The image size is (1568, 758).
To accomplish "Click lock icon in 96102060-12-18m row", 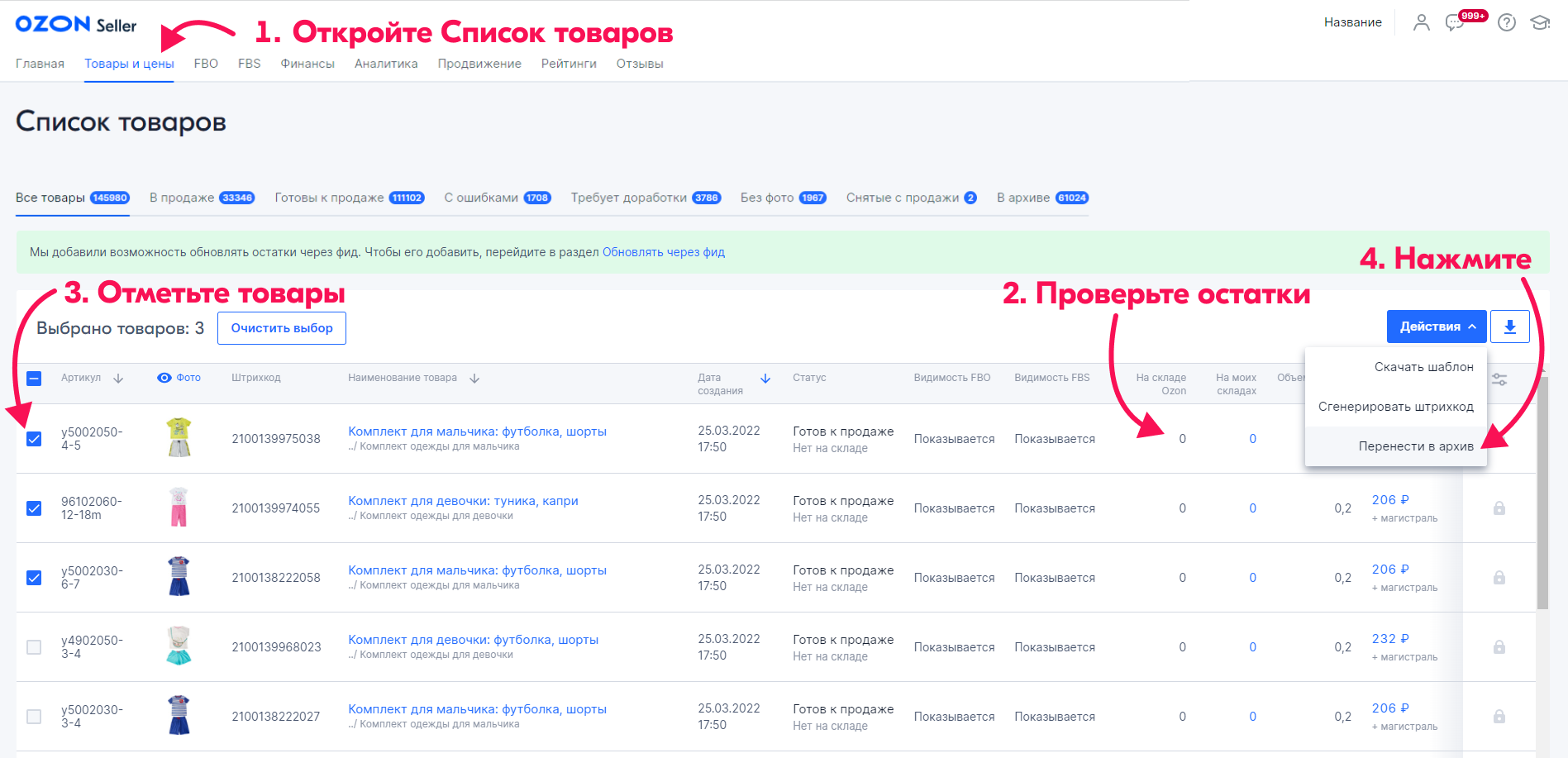I will click(1499, 508).
